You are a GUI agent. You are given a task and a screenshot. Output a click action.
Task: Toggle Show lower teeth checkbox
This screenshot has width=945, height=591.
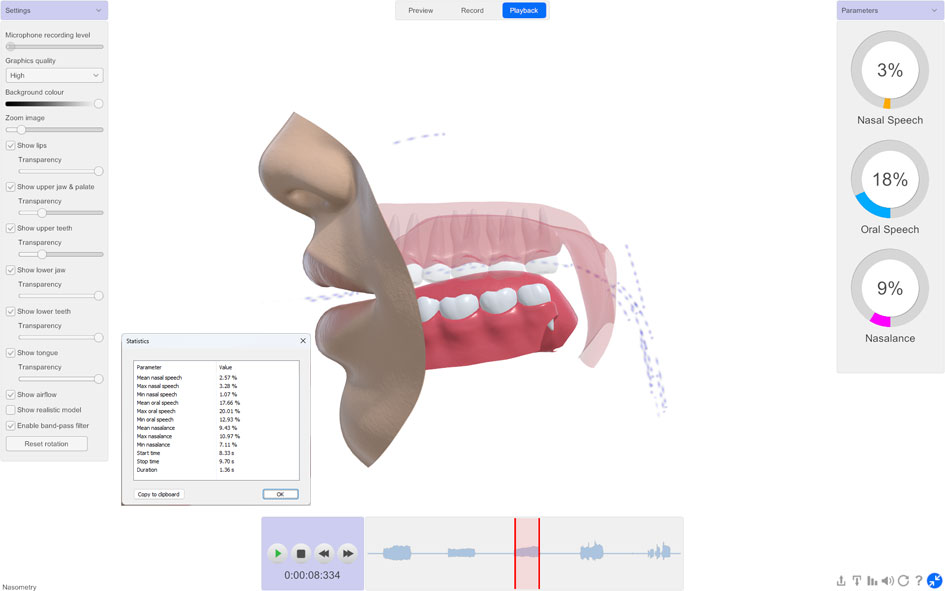click(10, 311)
